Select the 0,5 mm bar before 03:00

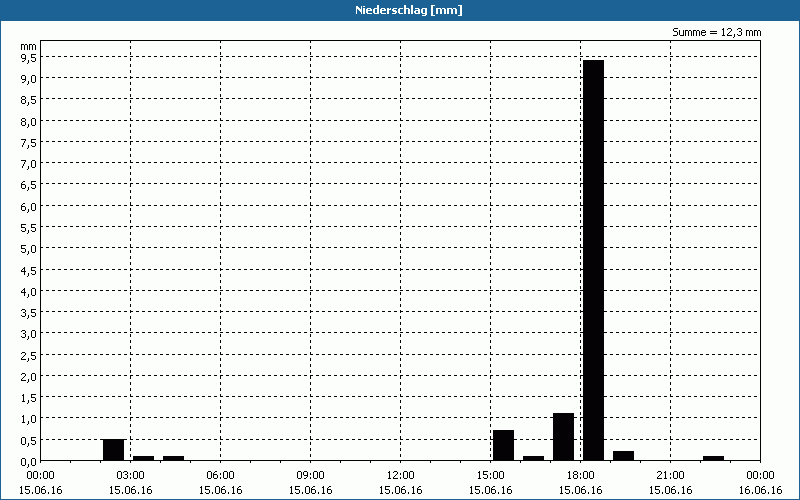pyautogui.click(x=113, y=449)
